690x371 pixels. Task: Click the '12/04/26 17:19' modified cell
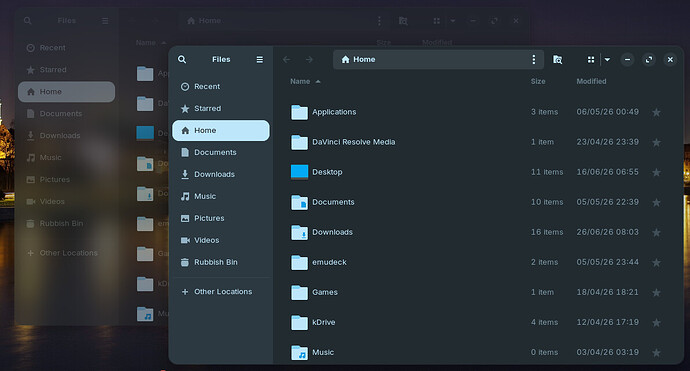[x=607, y=322]
